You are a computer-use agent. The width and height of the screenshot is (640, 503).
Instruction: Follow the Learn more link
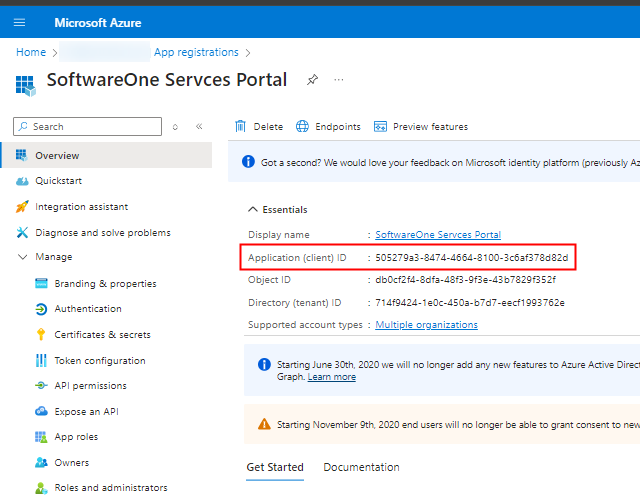331,377
